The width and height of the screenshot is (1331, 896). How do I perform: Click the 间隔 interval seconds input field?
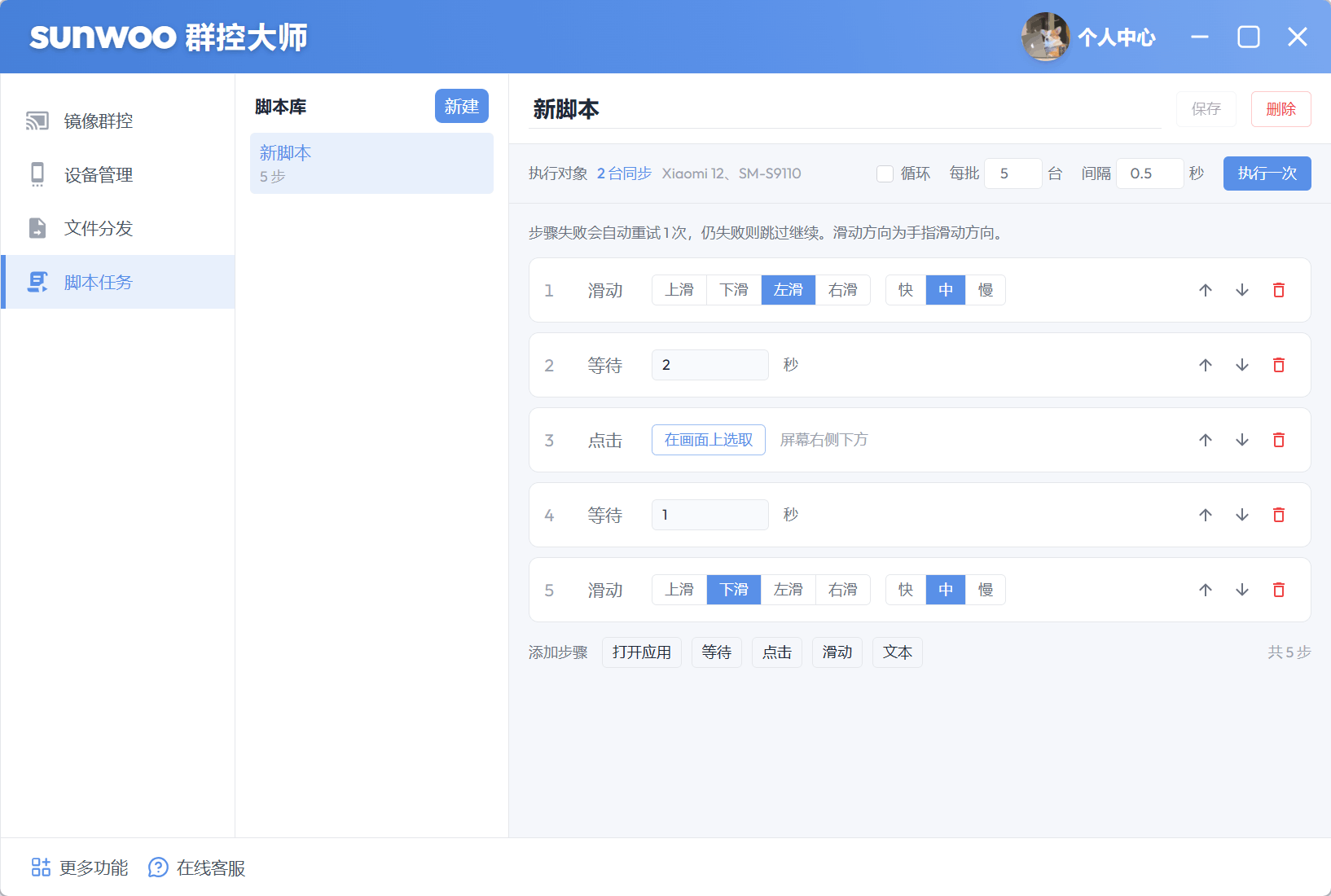pyautogui.click(x=1150, y=173)
